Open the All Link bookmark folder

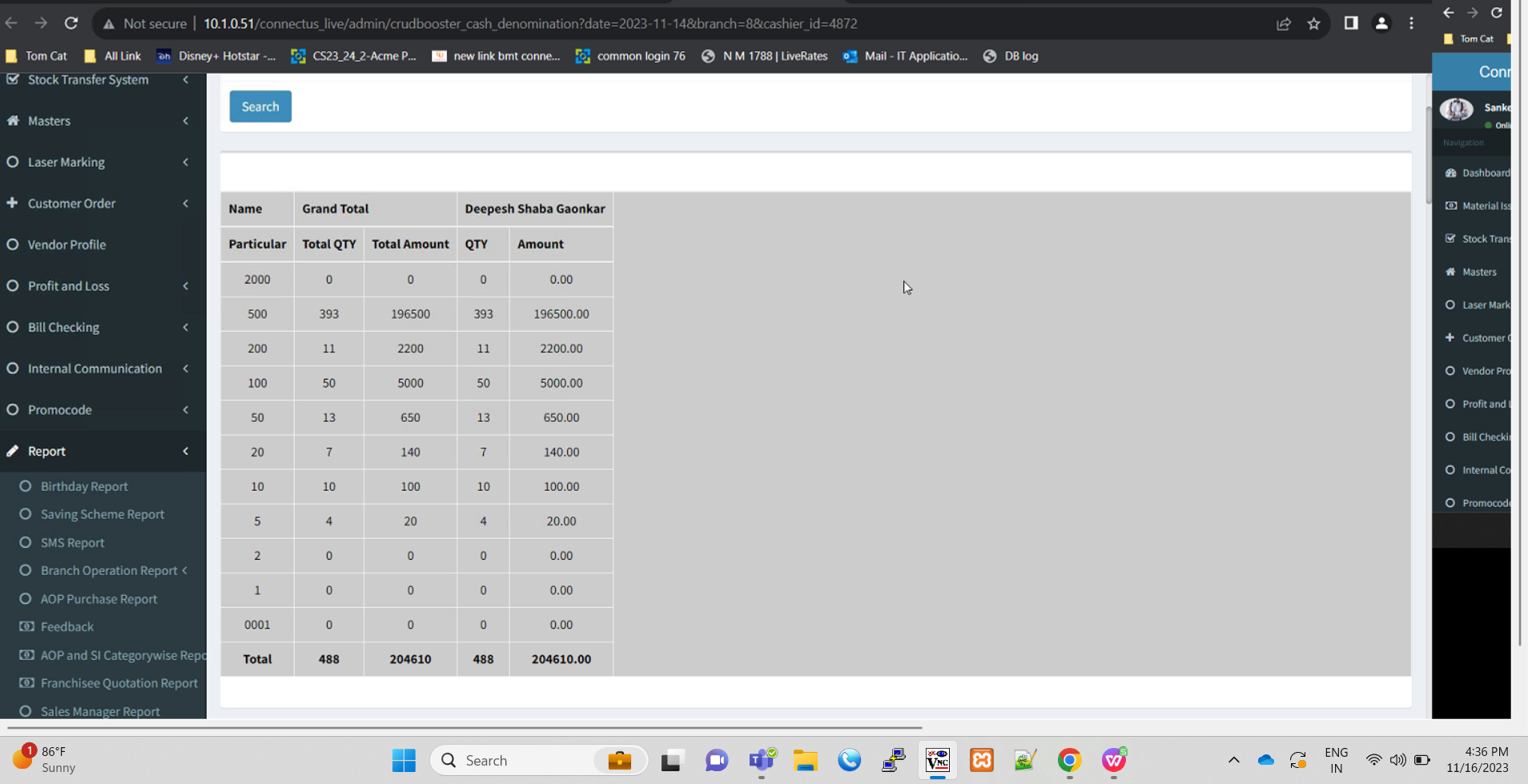(113, 56)
